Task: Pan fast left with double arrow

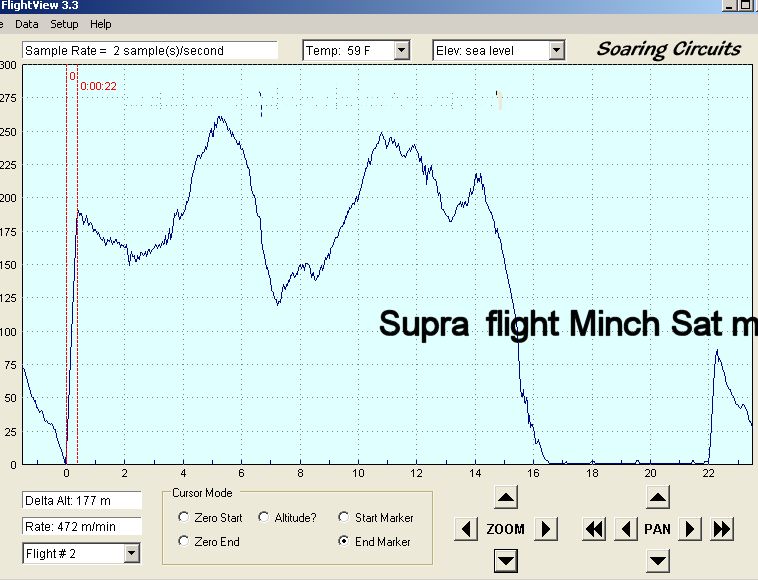Action: pos(594,529)
